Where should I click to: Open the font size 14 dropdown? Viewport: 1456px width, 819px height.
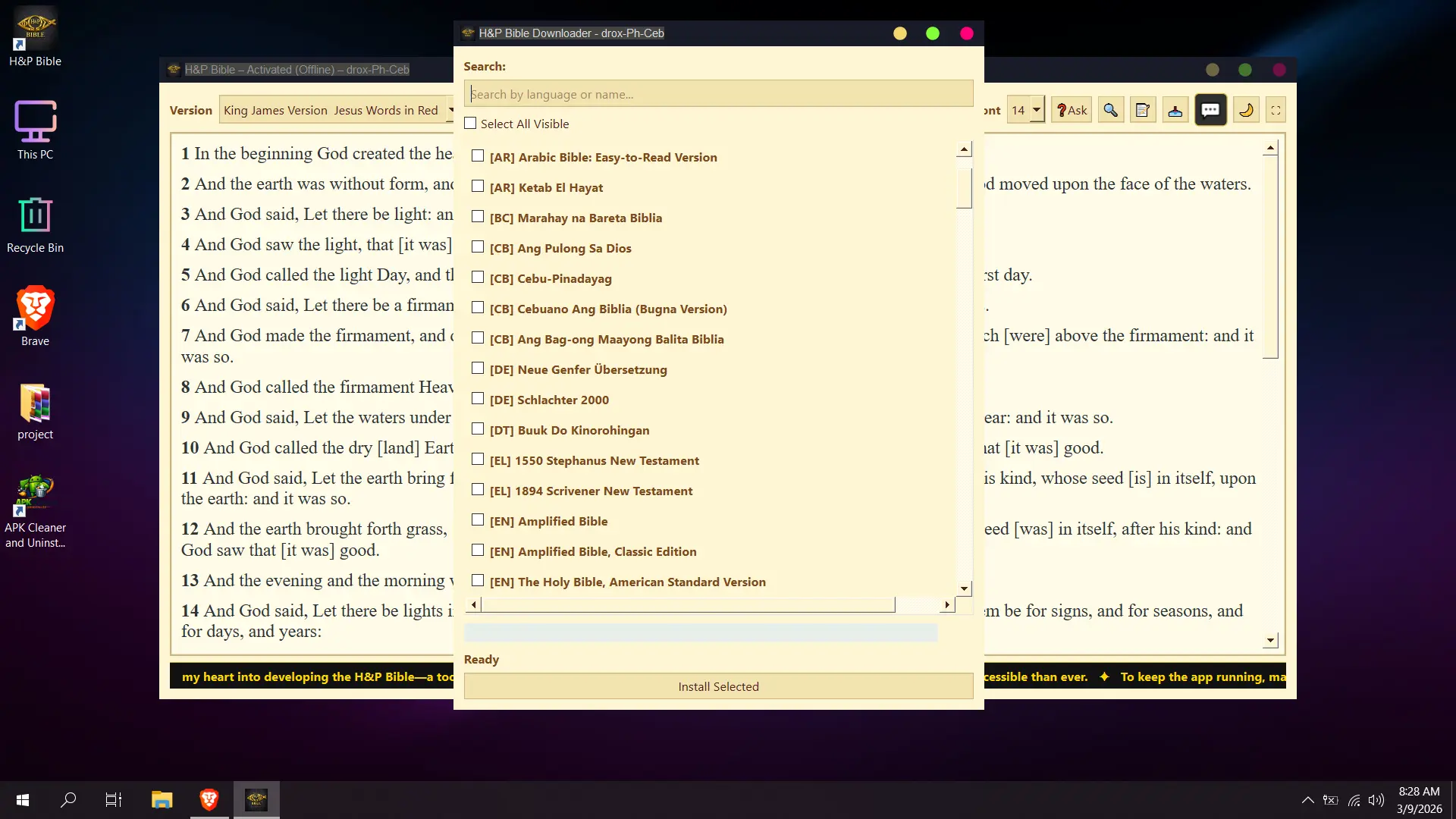pyautogui.click(x=1026, y=110)
